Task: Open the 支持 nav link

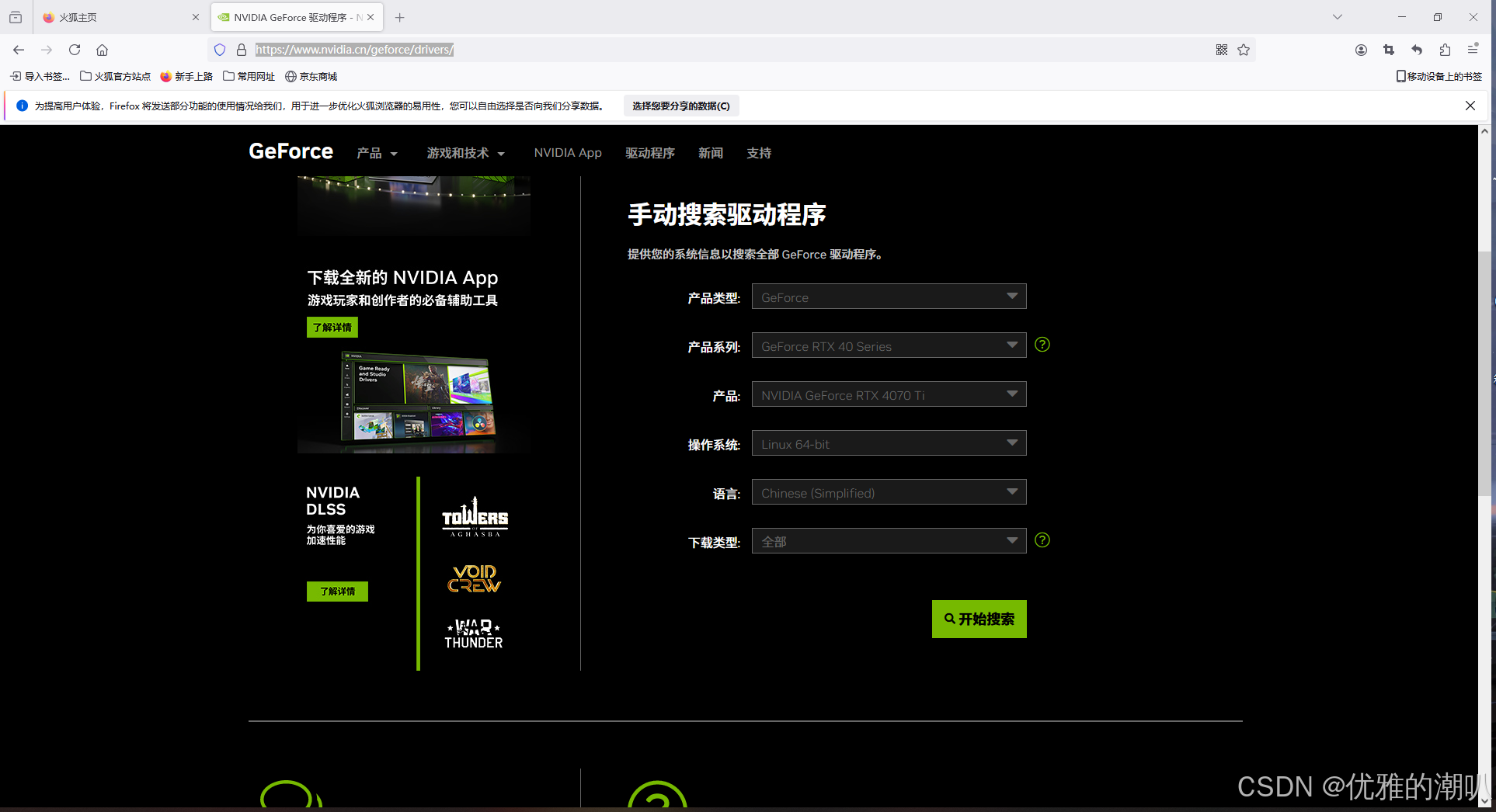Action: click(x=759, y=153)
